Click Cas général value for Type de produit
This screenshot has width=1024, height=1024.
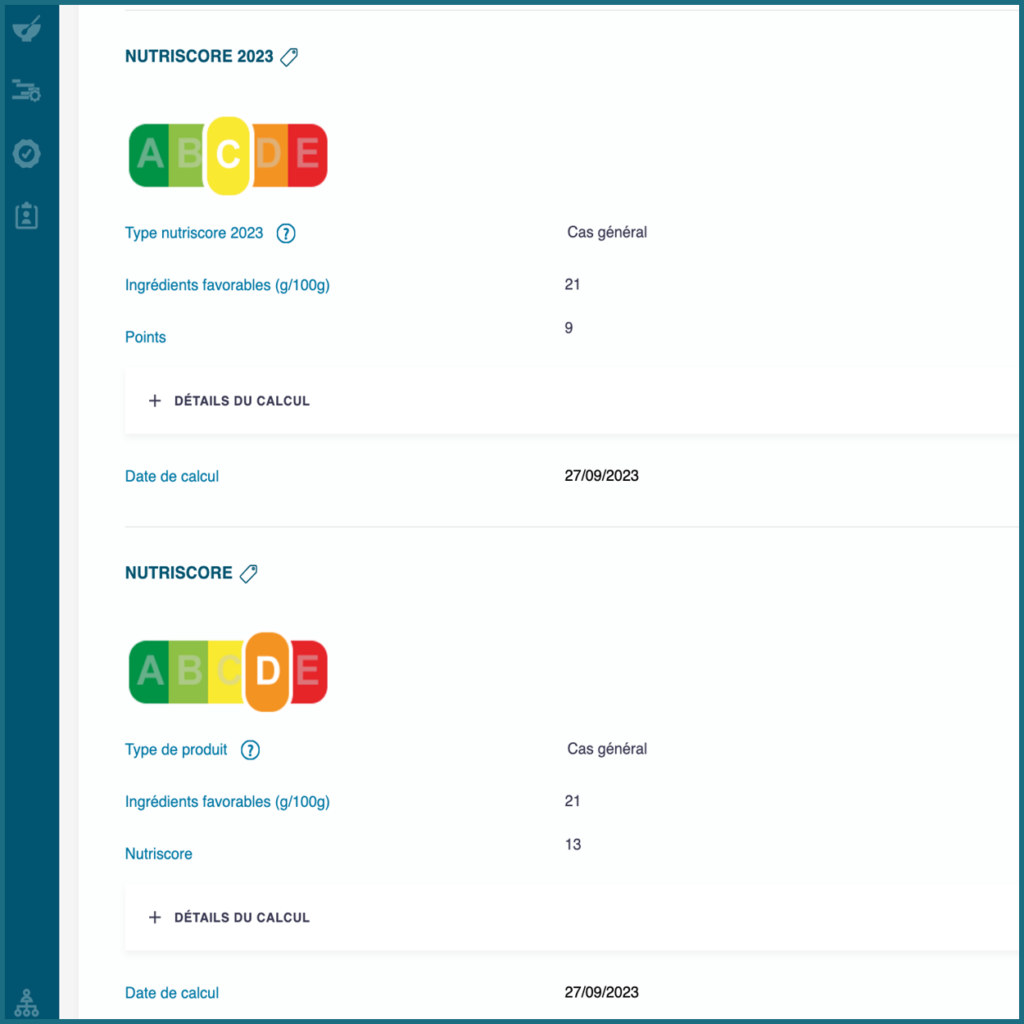point(607,749)
